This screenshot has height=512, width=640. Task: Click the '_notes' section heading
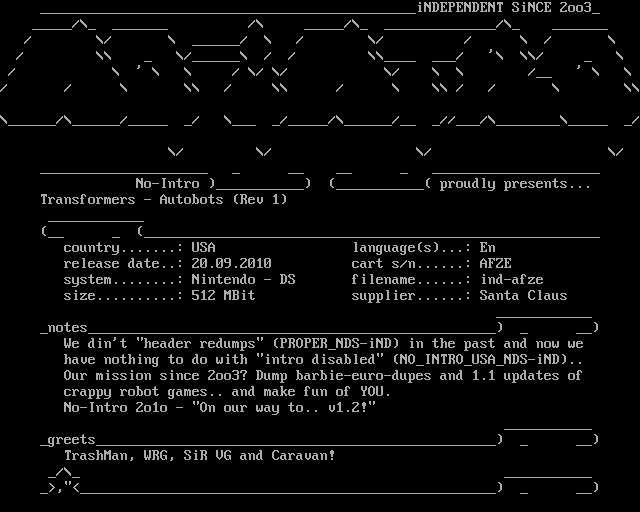[x=64, y=328]
